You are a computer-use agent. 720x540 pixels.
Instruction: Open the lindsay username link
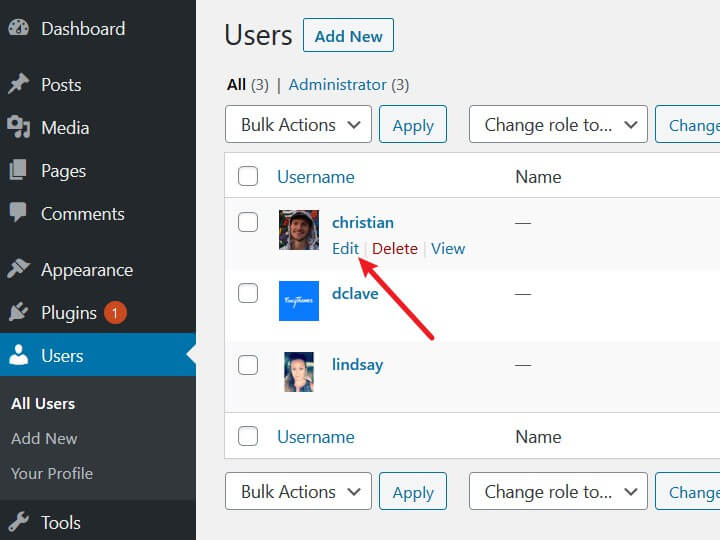coord(358,365)
